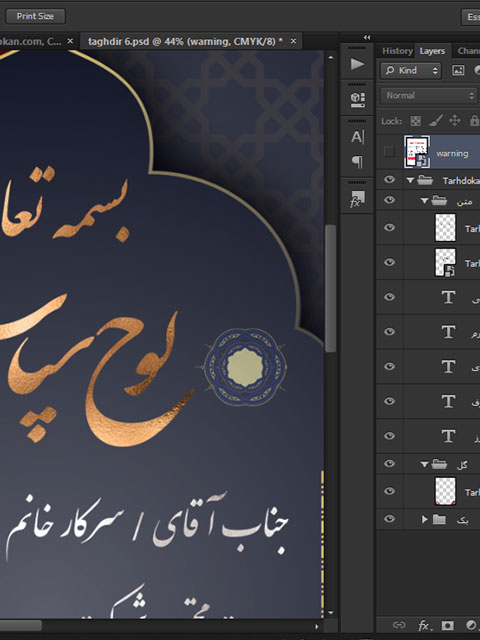480x640 pixels.
Task: Close the taghdir 6.psd document tab
Action: (x=293, y=41)
